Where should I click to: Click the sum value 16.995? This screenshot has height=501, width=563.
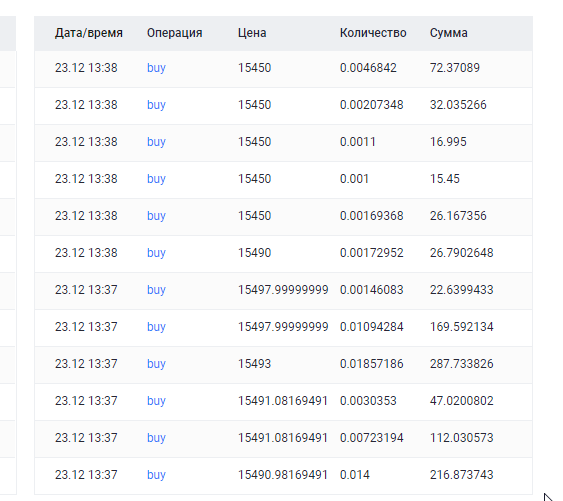[448, 142]
